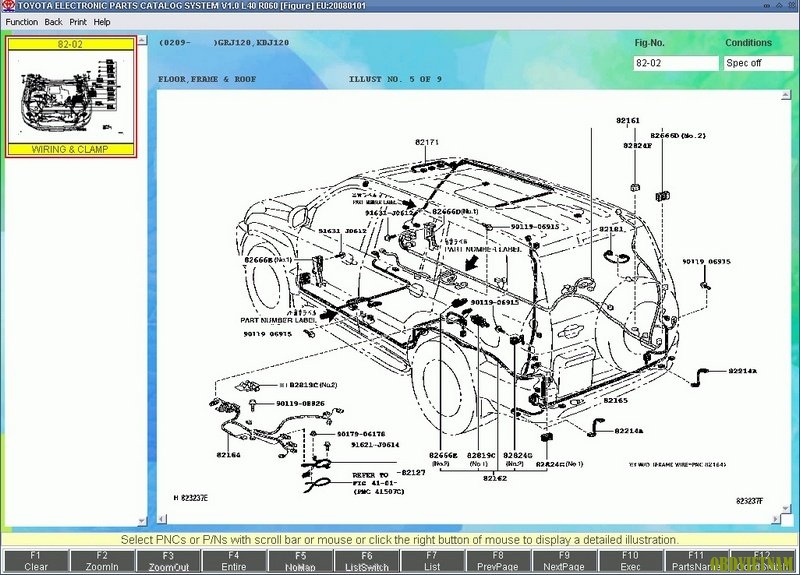
Task: Open the Print menu
Action: coord(78,22)
